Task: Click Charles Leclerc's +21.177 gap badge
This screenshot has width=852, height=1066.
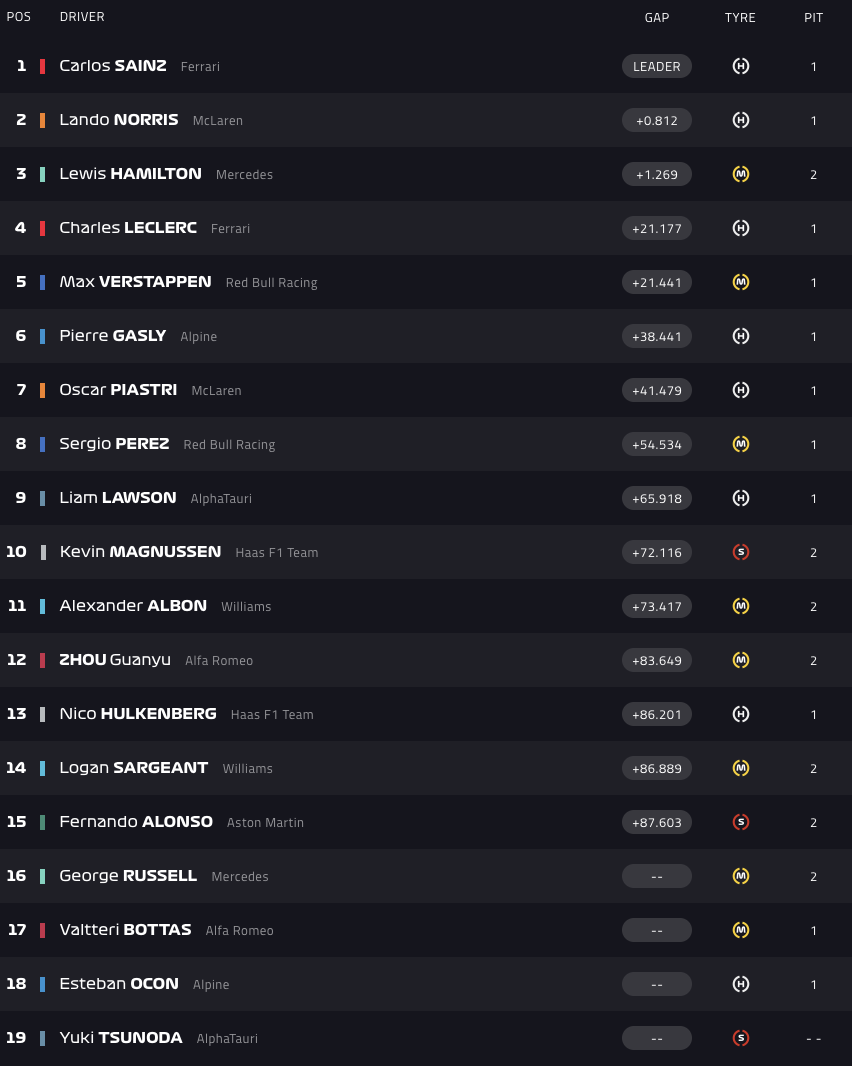Action: point(657,228)
